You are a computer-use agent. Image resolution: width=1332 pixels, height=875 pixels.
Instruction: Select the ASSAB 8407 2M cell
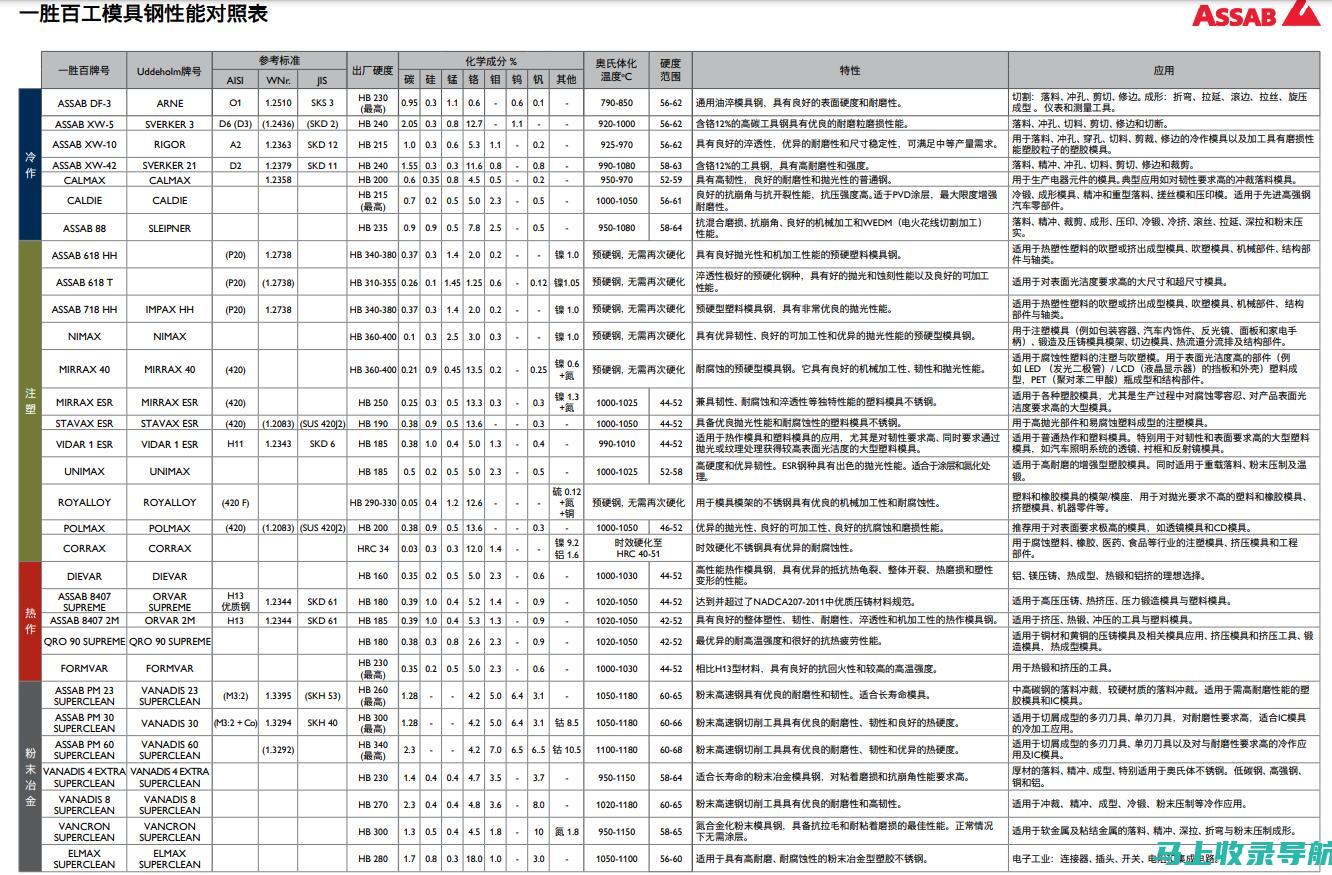[84, 620]
